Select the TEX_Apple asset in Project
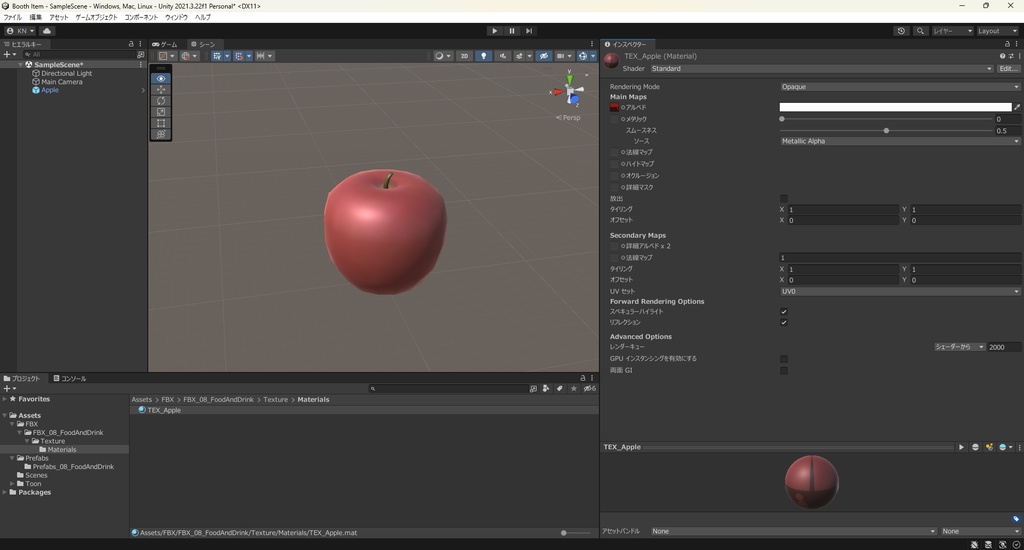 tap(164, 410)
